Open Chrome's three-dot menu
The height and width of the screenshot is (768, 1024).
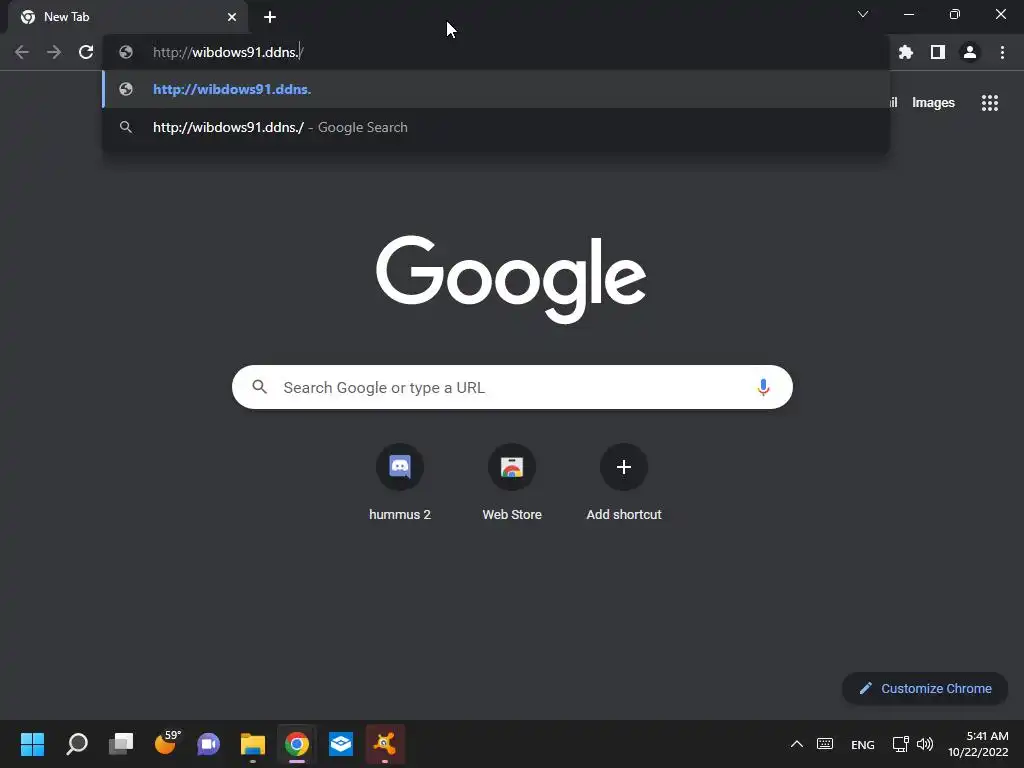(x=1002, y=52)
